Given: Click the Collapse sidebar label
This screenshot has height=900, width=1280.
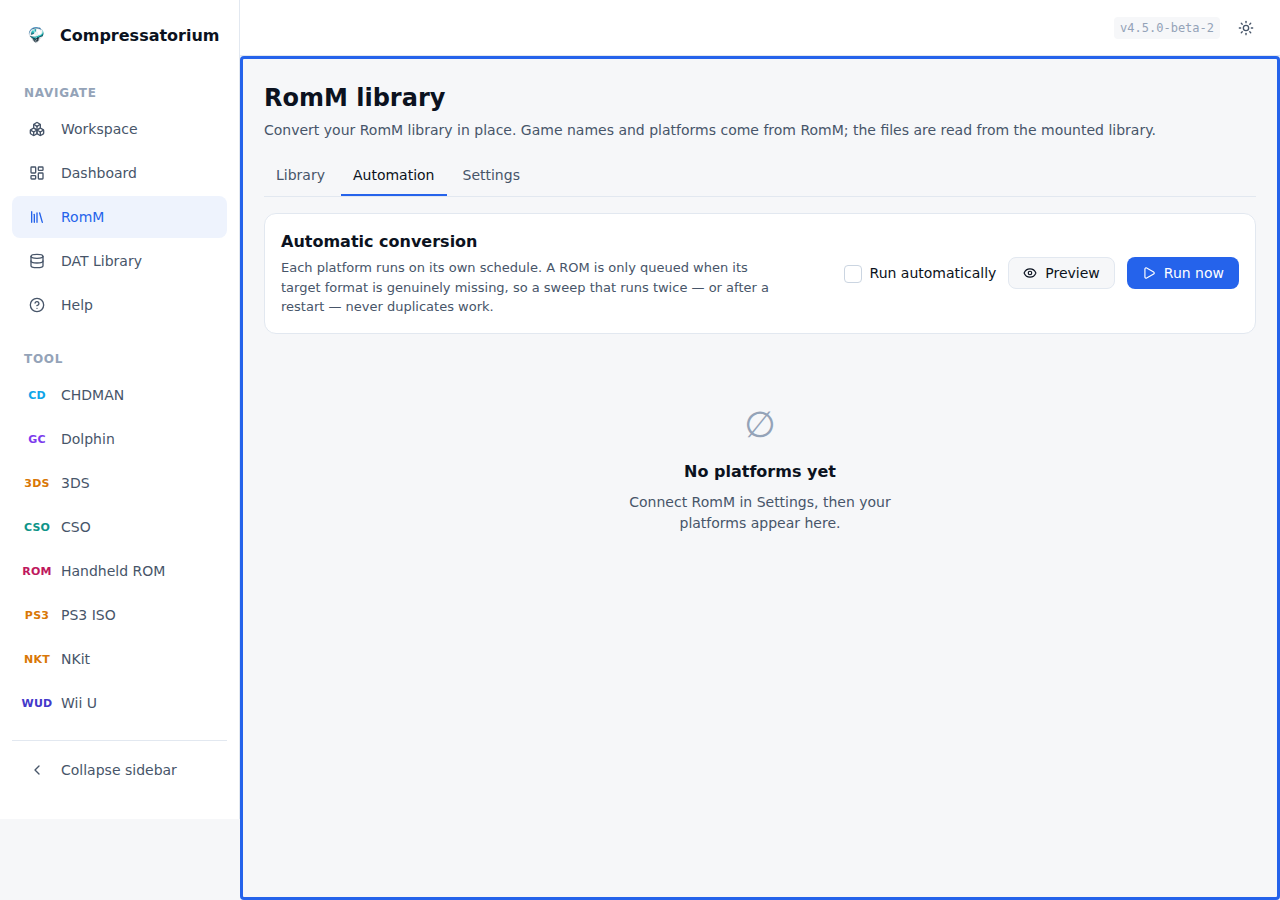Looking at the screenshot, I should (119, 770).
